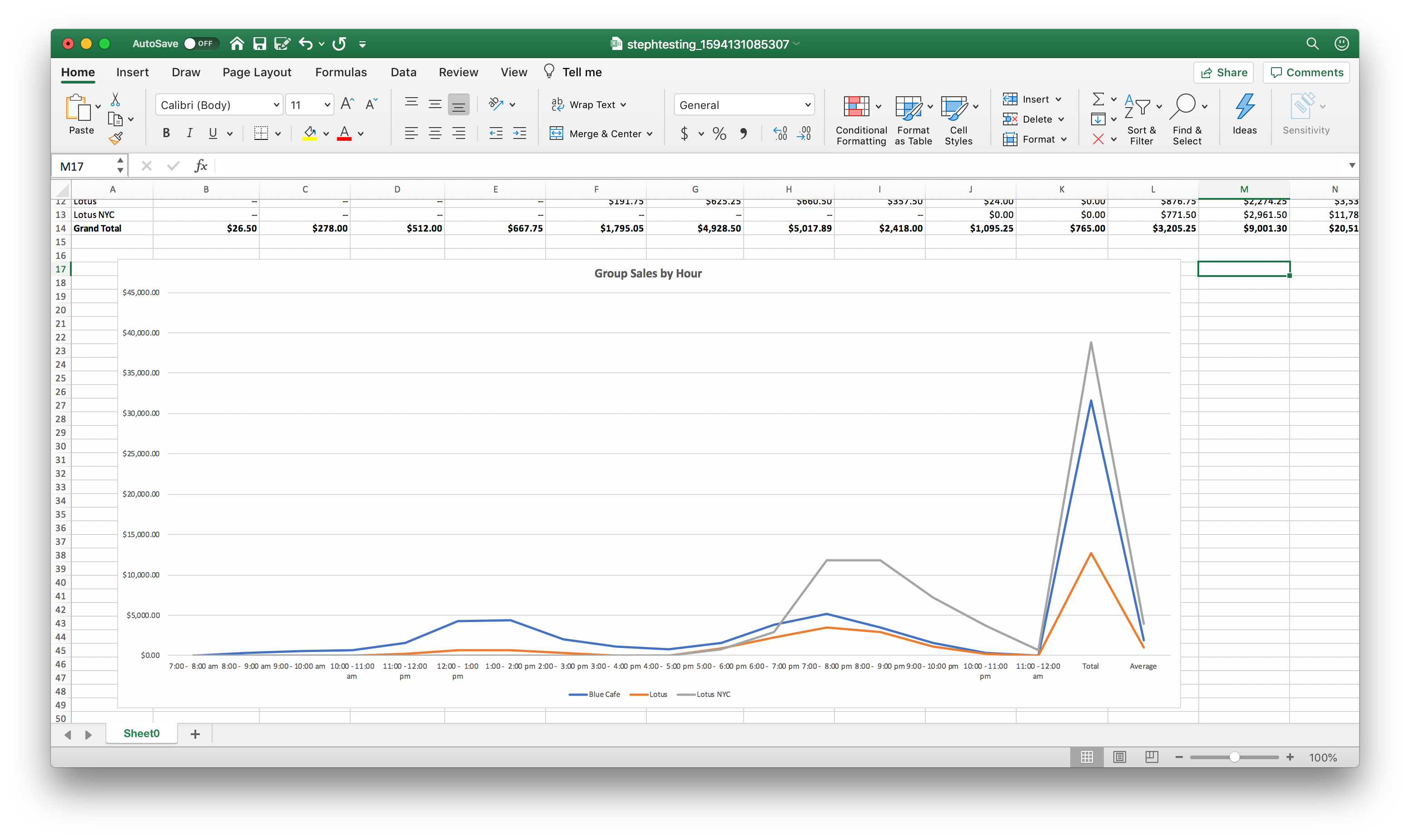
Task: Open the font name dropdown
Action: coord(276,105)
